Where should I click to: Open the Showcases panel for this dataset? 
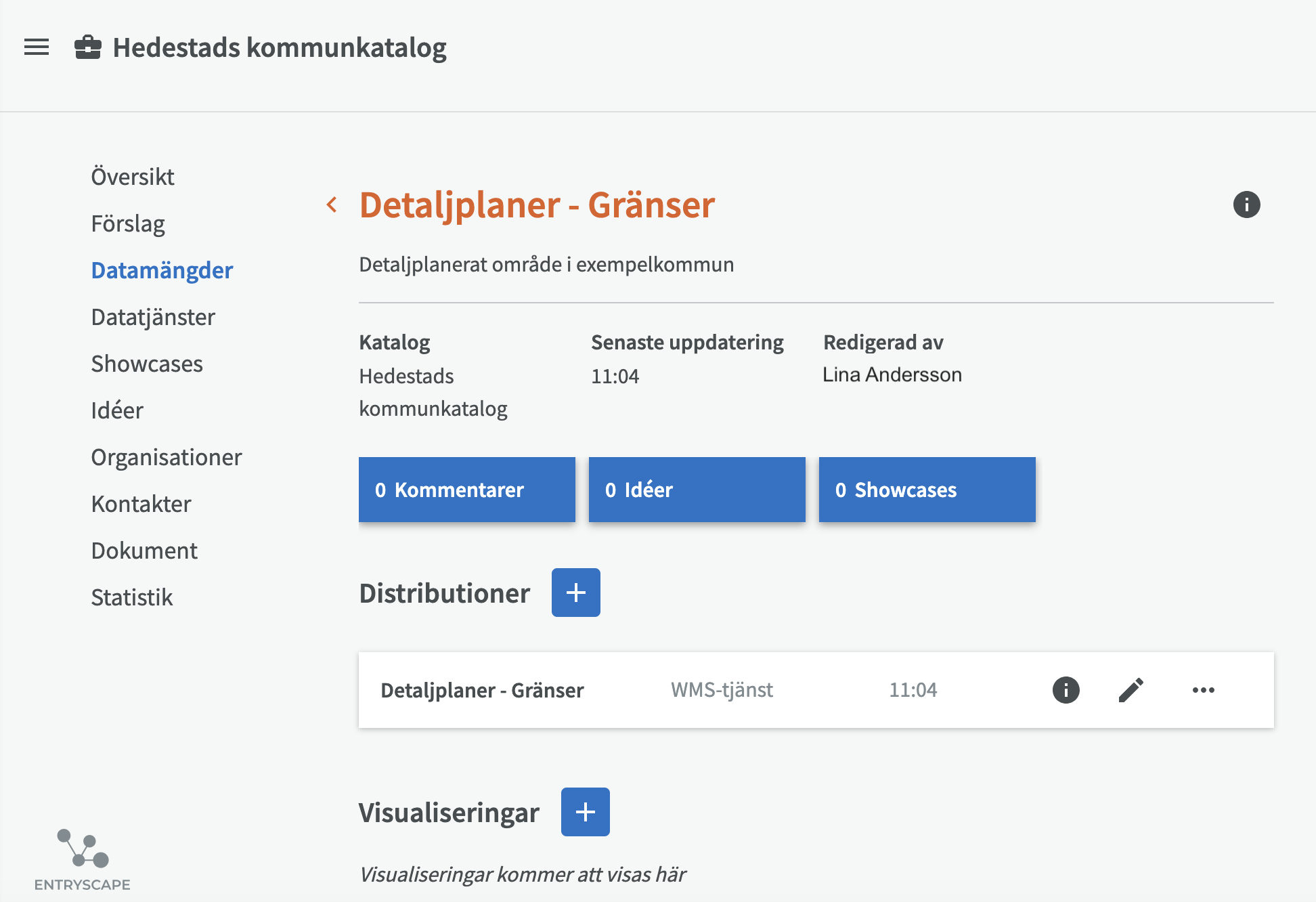(926, 490)
